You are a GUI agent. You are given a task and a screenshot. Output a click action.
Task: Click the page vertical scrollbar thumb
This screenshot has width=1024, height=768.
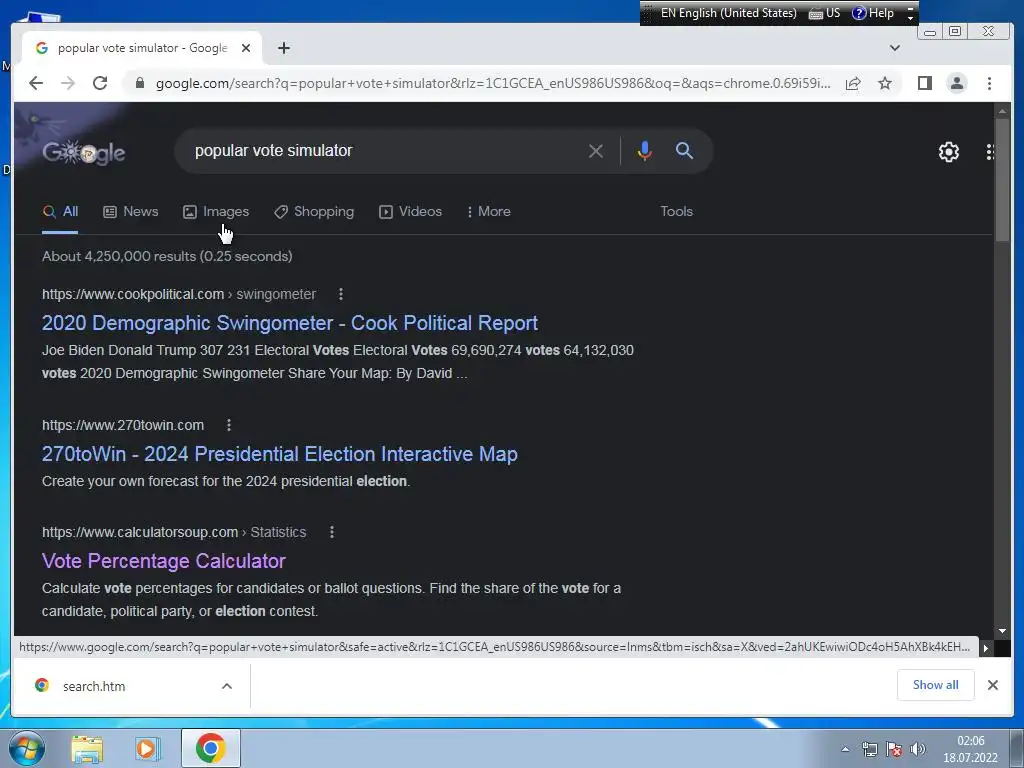(x=1002, y=180)
